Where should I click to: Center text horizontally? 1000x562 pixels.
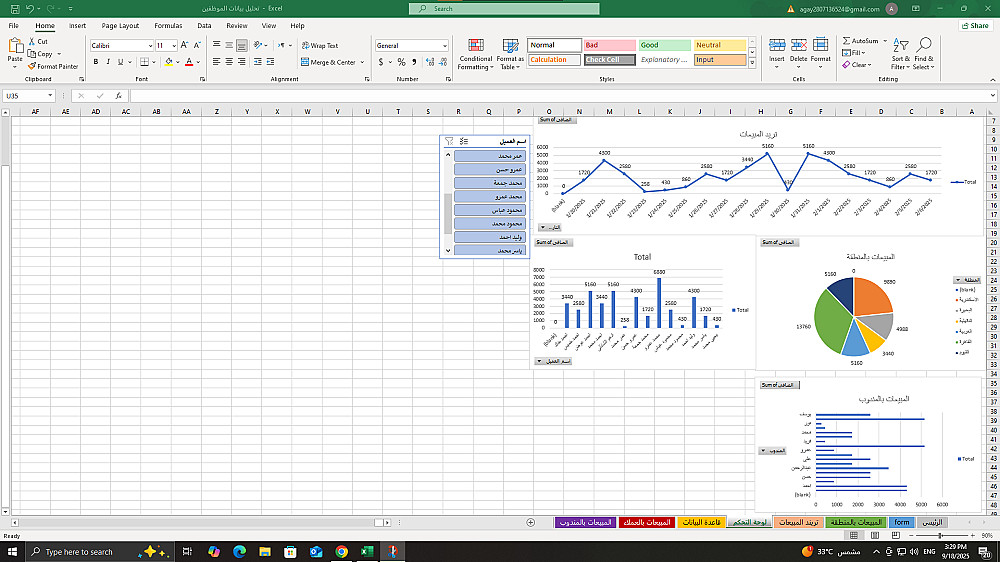click(229, 62)
